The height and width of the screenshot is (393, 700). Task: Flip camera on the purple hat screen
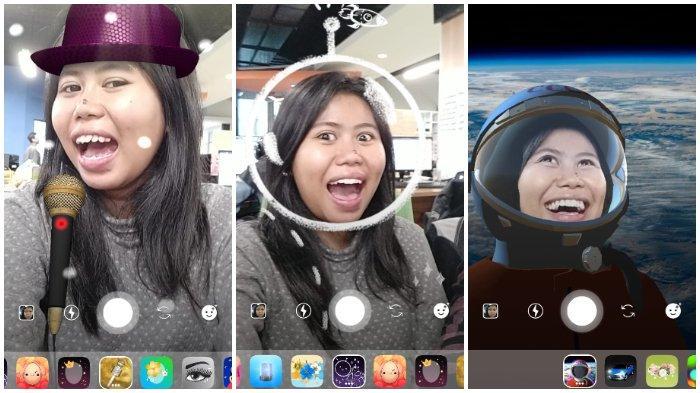pos(164,312)
